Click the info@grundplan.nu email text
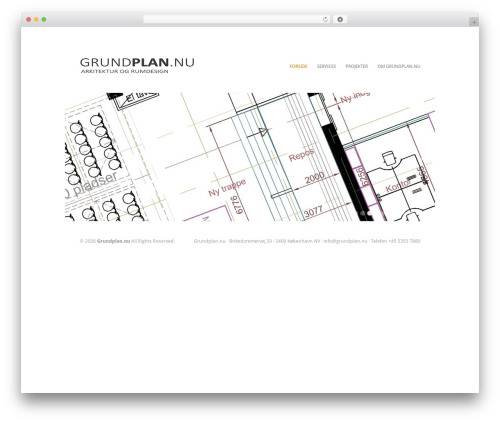Viewport: 500px width, 423px height. click(345, 241)
